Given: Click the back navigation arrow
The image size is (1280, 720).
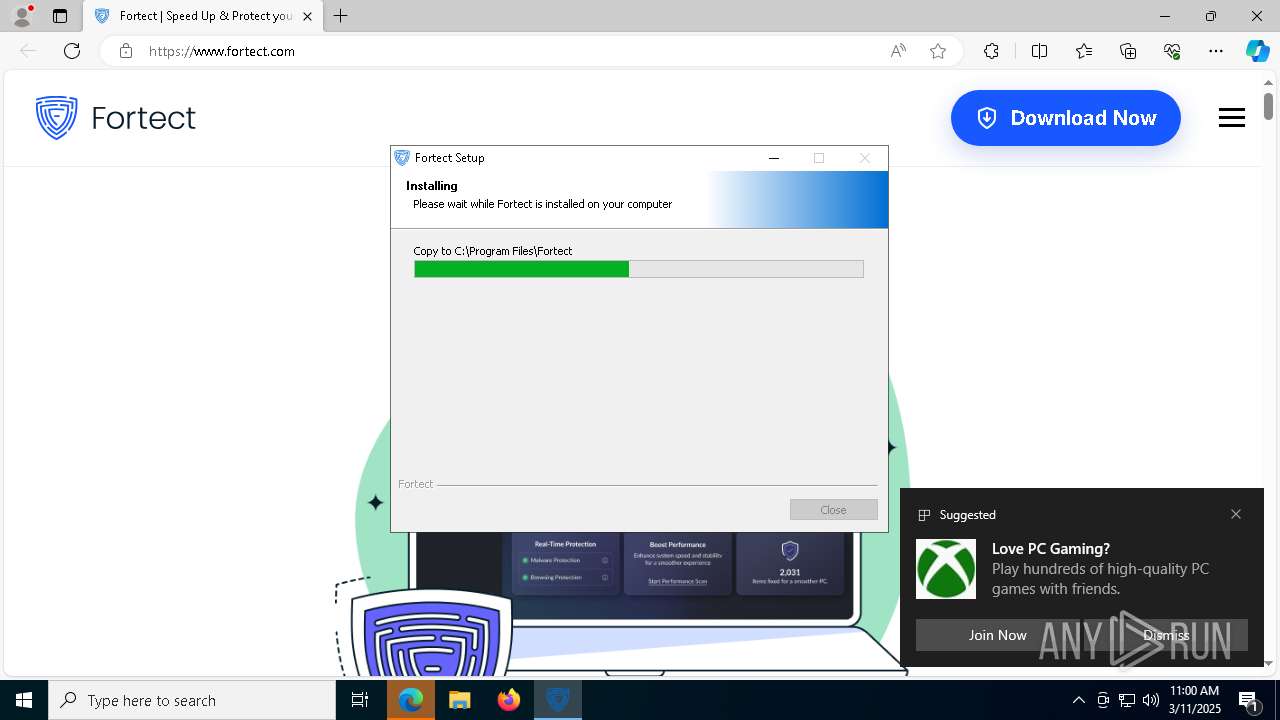Looking at the screenshot, I should coord(28,51).
